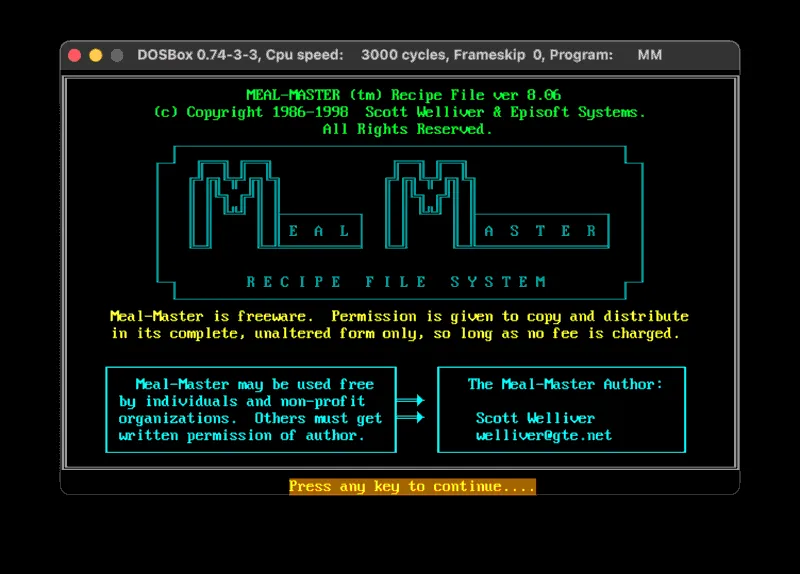This screenshot has width=800, height=574.
Task: Click the lower arrow pointing to author box
Action: [x=410, y=417]
